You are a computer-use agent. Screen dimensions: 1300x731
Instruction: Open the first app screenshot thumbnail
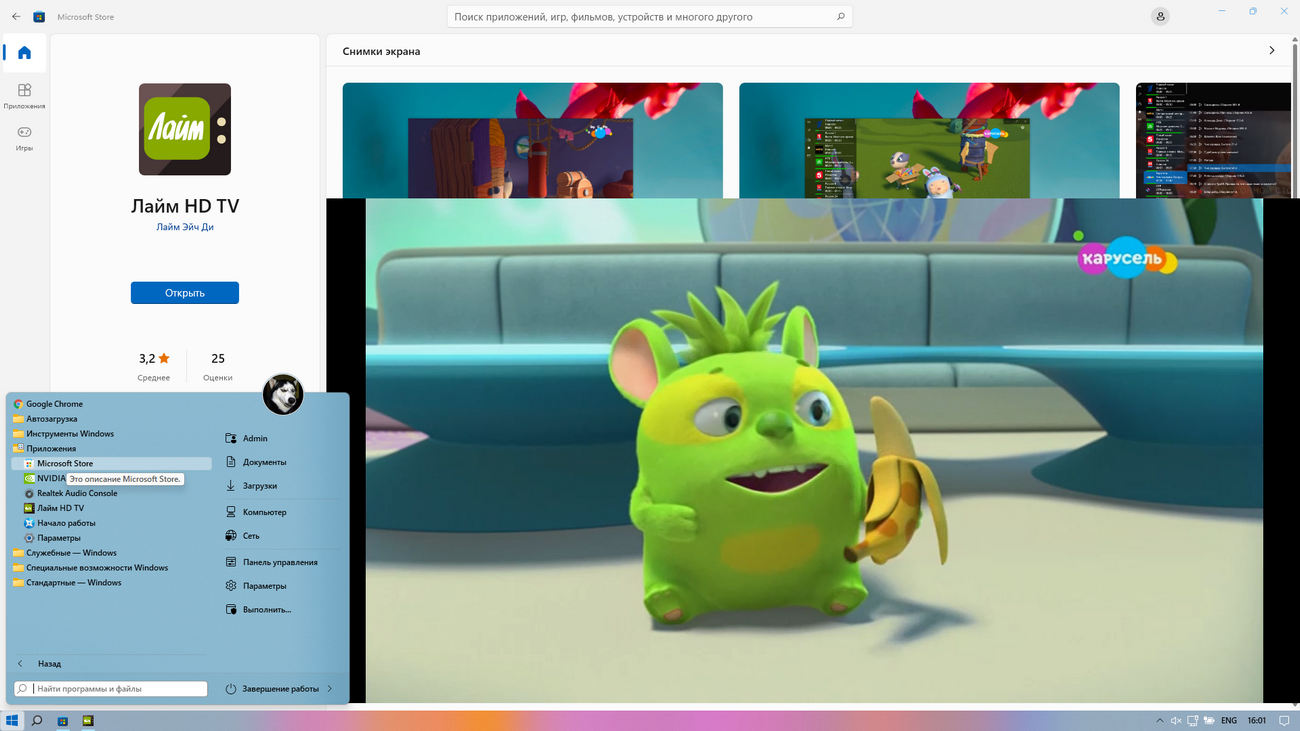[x=533, y=140]
